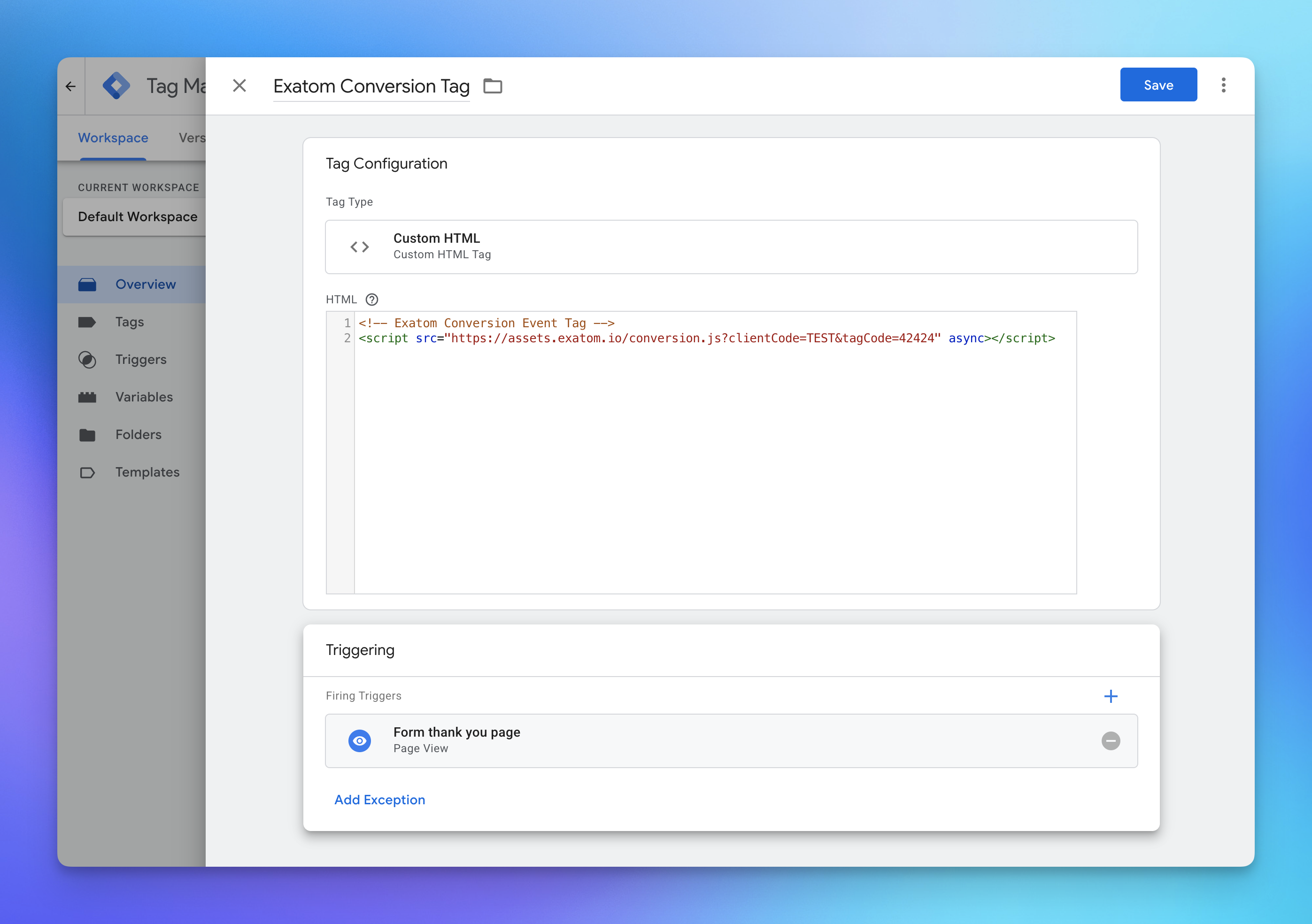
Task: Click the Firing Triggers label
Action: tap(363, 696)
